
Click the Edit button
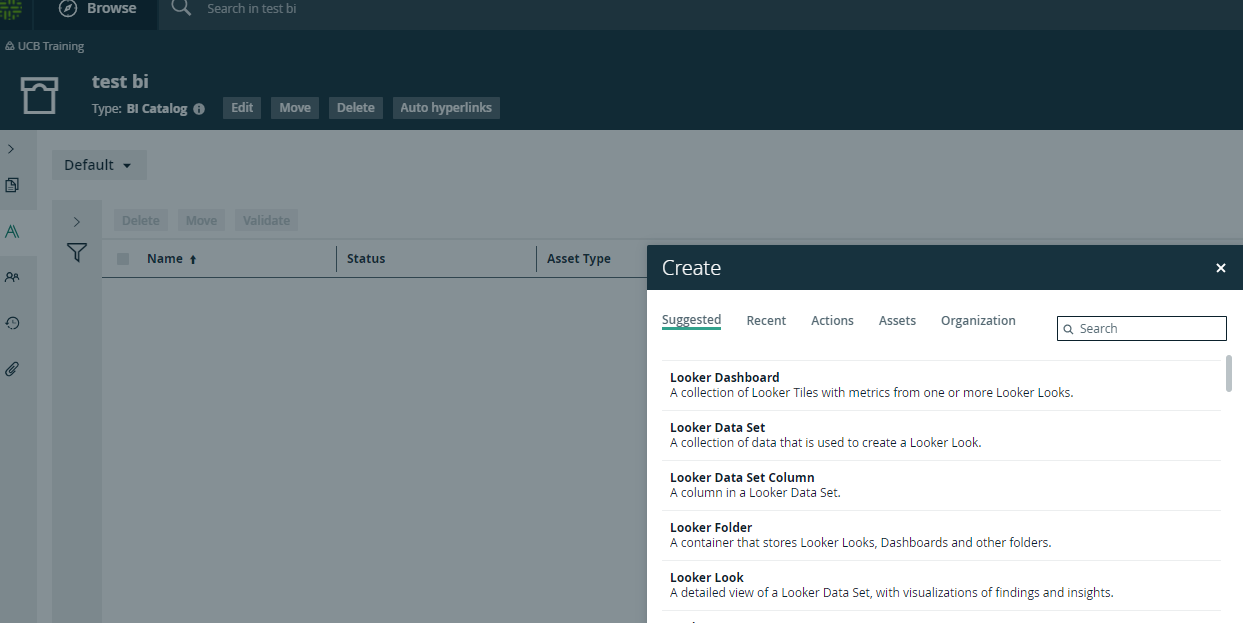[242, 108]
